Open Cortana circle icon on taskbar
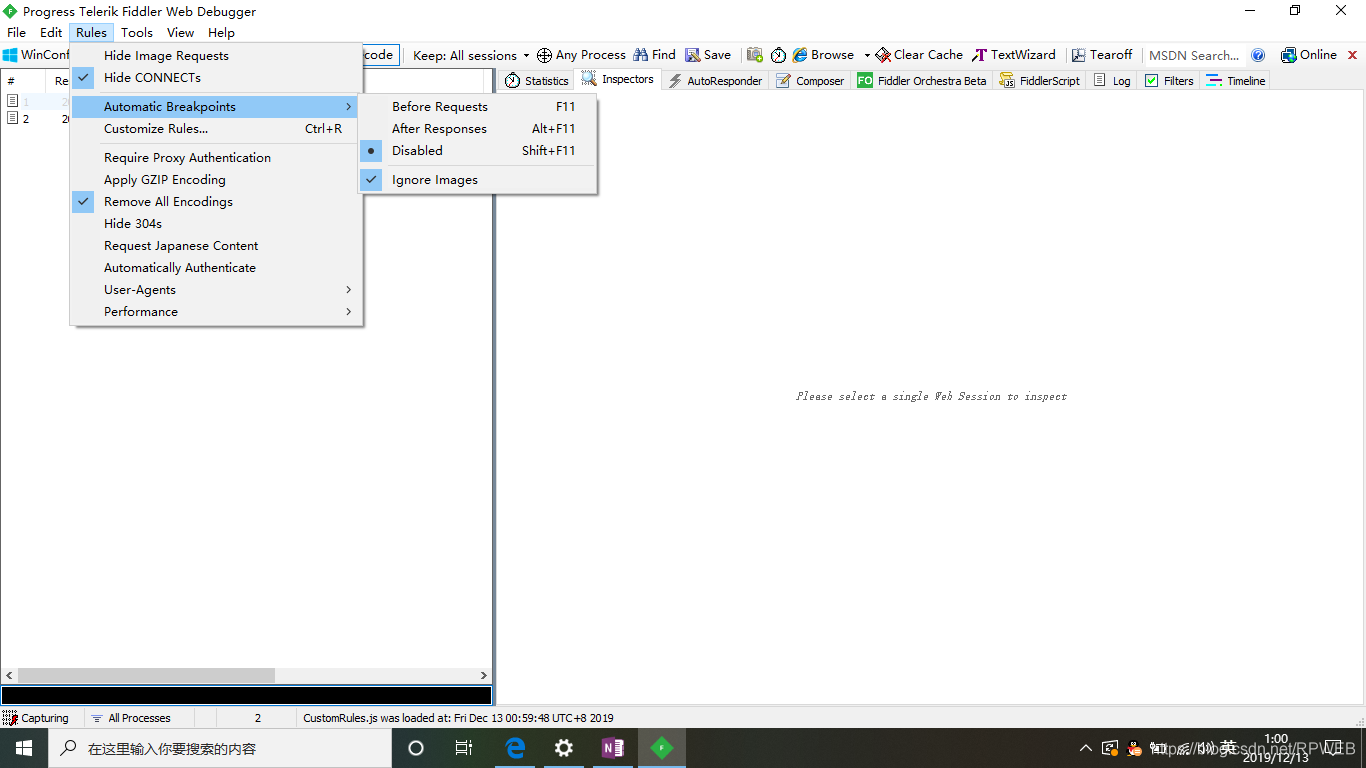This screenshot has height=768, width=1366. tap(416, 748)
